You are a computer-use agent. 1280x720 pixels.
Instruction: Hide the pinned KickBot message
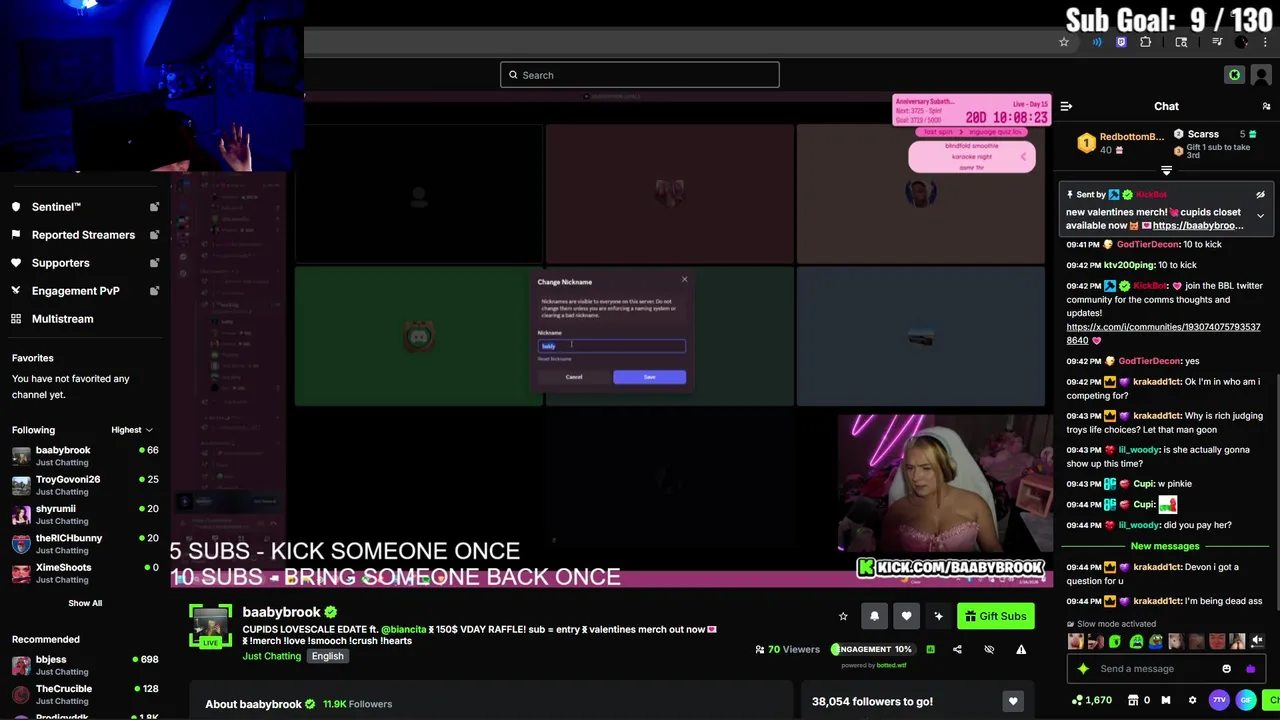pyautogui.click(x=1260, y=195)
